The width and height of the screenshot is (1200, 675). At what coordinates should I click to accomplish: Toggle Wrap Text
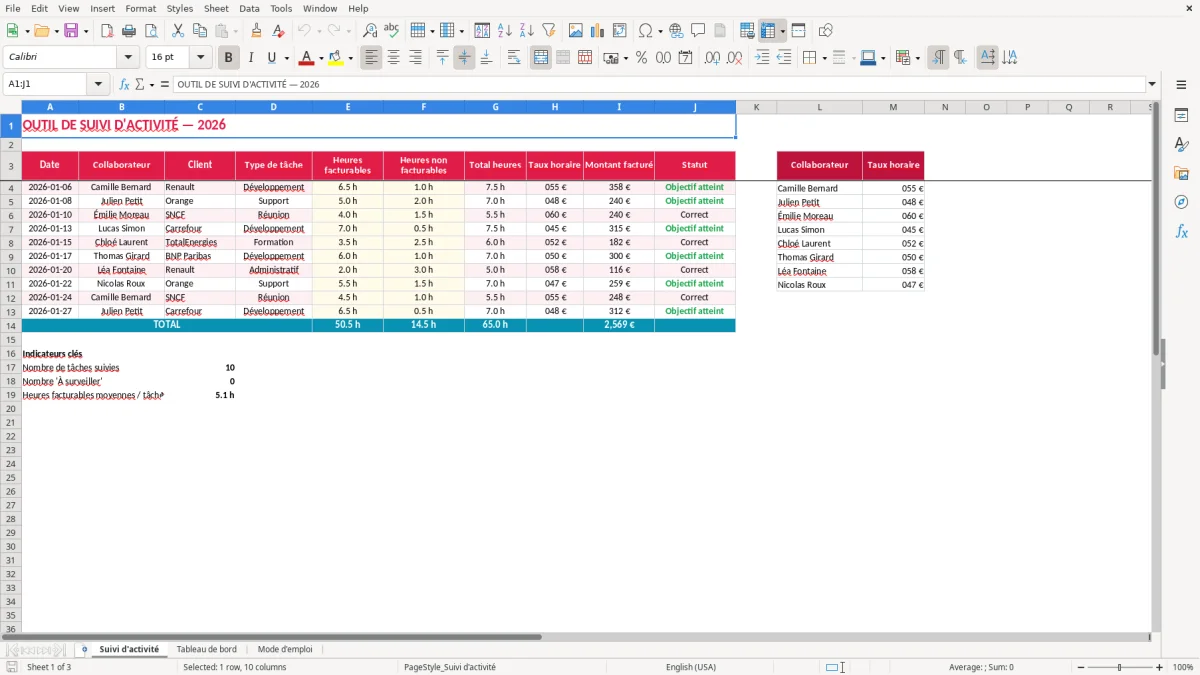coord(514,58)
